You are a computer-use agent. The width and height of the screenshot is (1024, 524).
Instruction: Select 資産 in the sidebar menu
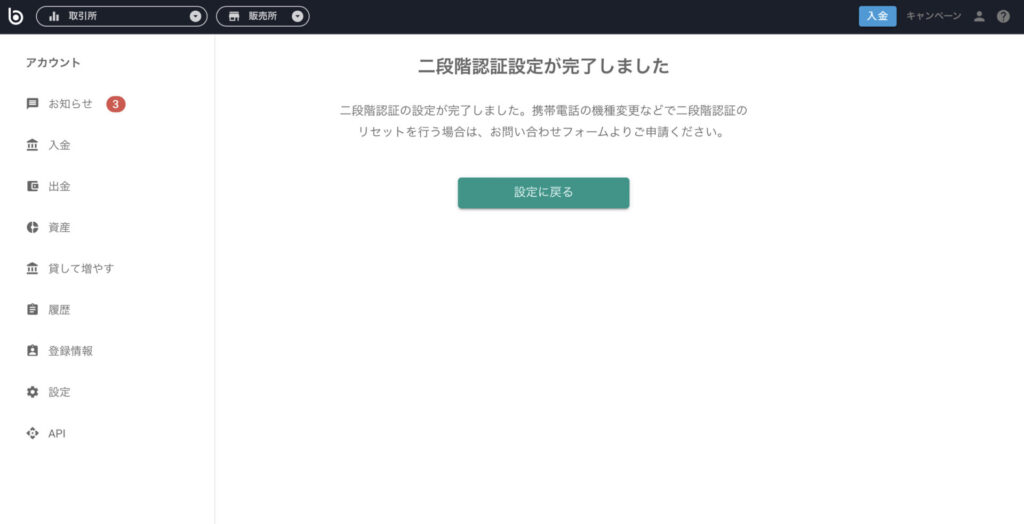59,227
